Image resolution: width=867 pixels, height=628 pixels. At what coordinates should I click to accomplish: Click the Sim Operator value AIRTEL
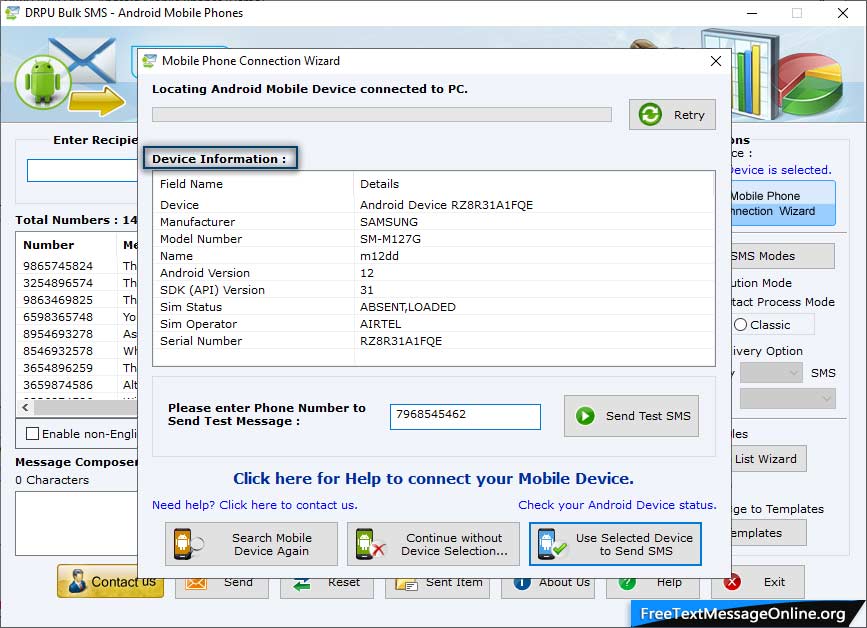click(x=380, y=324)
